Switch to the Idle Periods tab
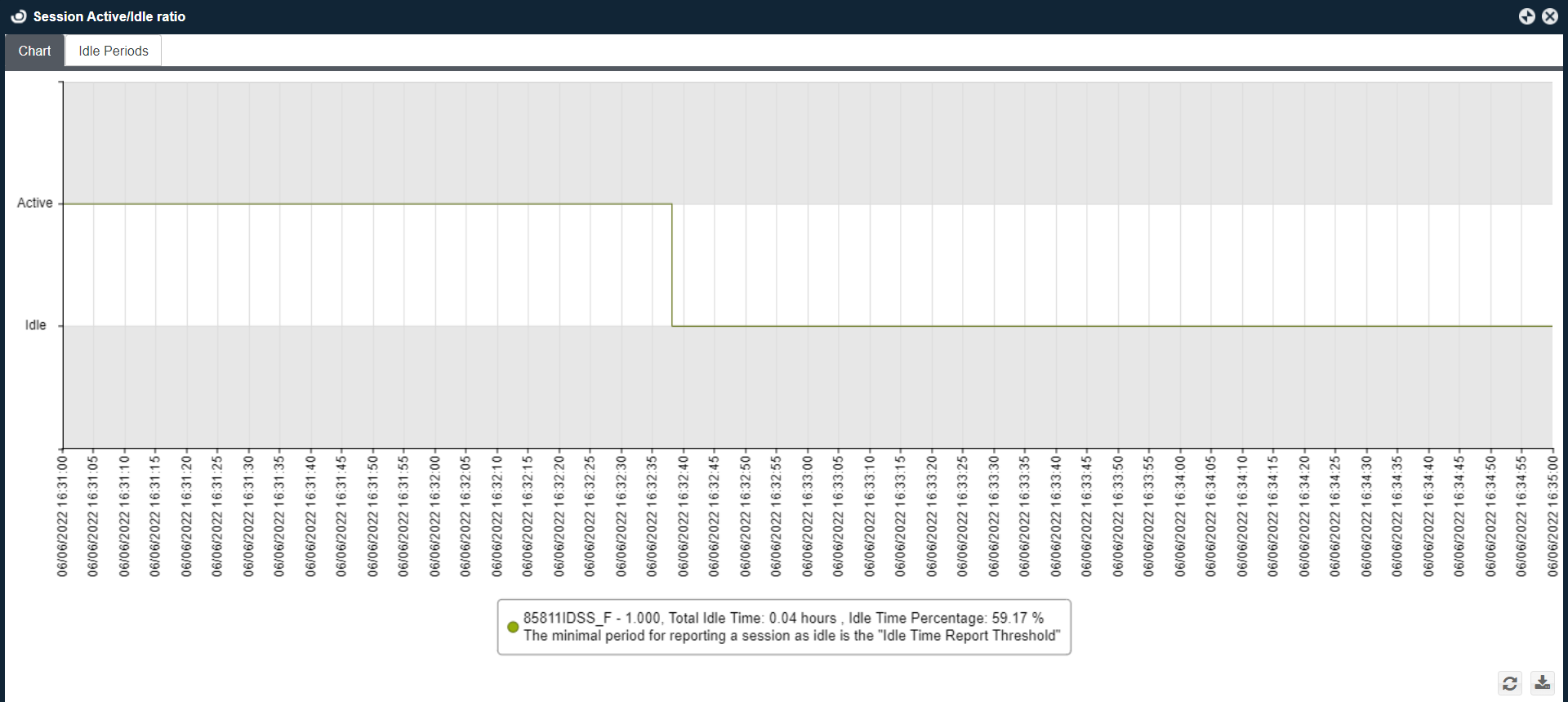This screenshot has height=702, width=1568. click(x=114, y=51)
